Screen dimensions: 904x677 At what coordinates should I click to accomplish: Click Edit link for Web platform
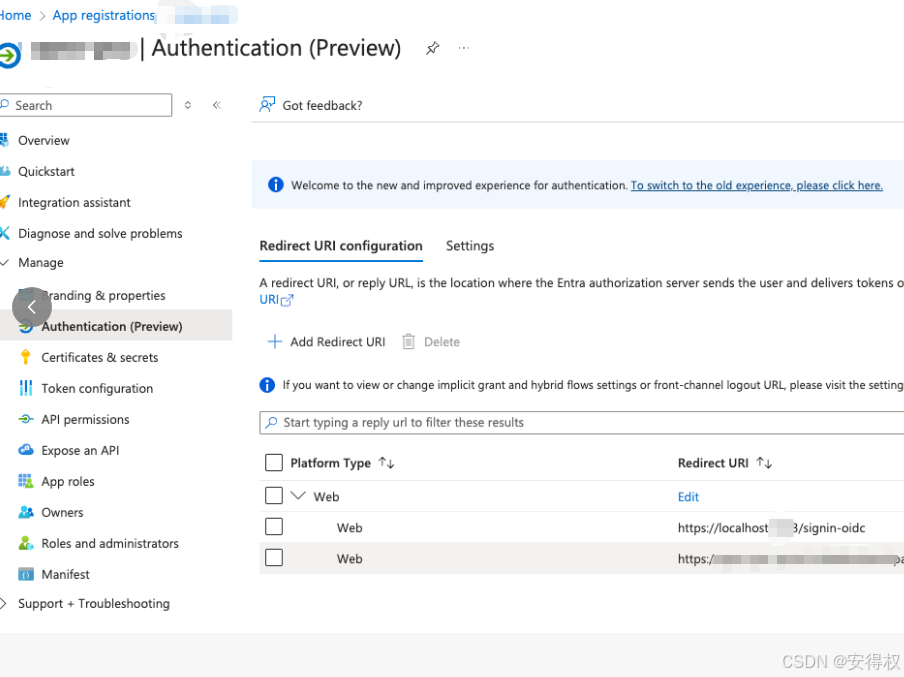coord(688,497)
